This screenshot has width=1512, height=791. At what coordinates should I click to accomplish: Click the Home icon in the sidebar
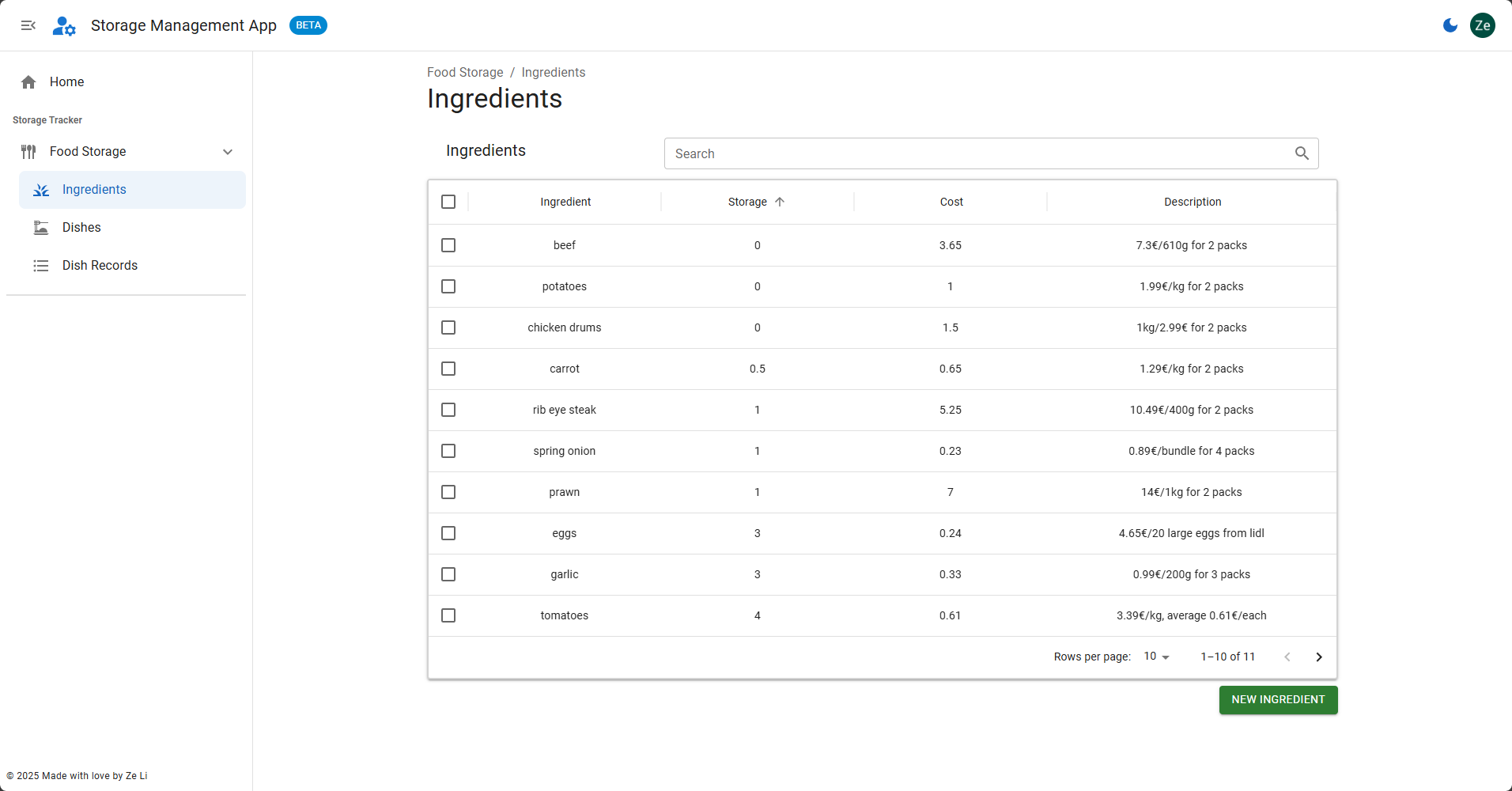29,82
